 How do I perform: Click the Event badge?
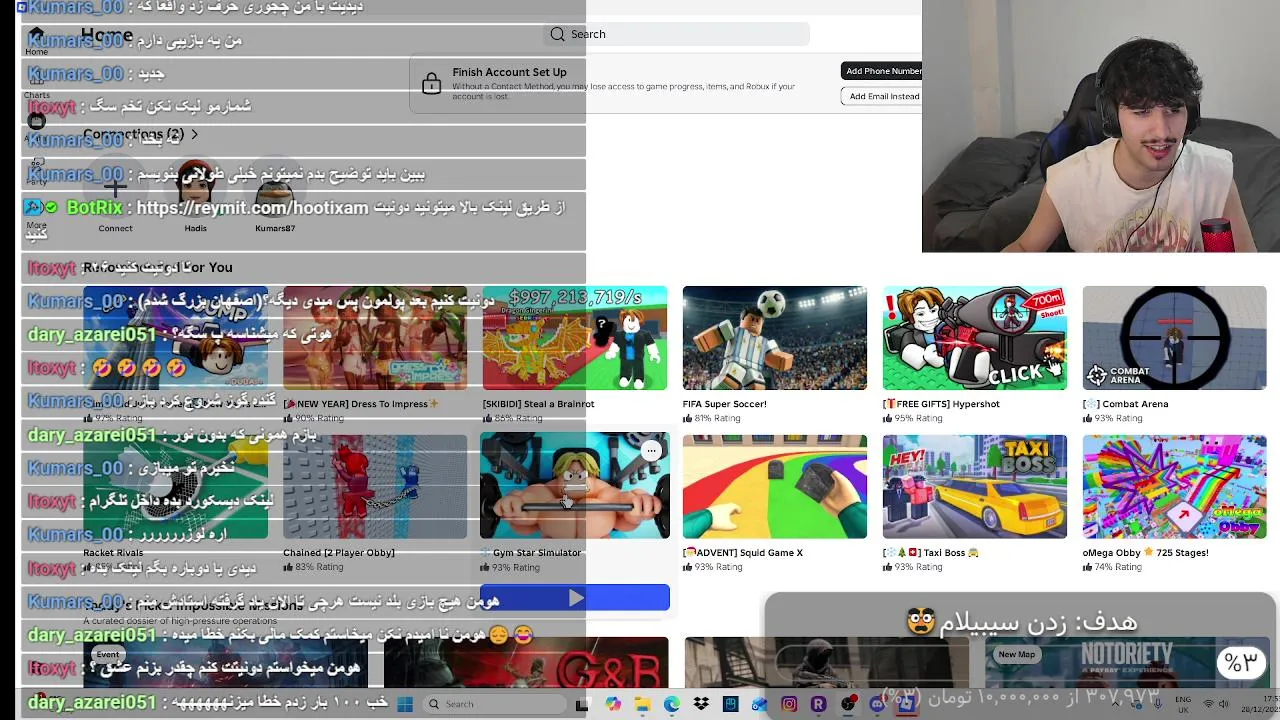108,654
